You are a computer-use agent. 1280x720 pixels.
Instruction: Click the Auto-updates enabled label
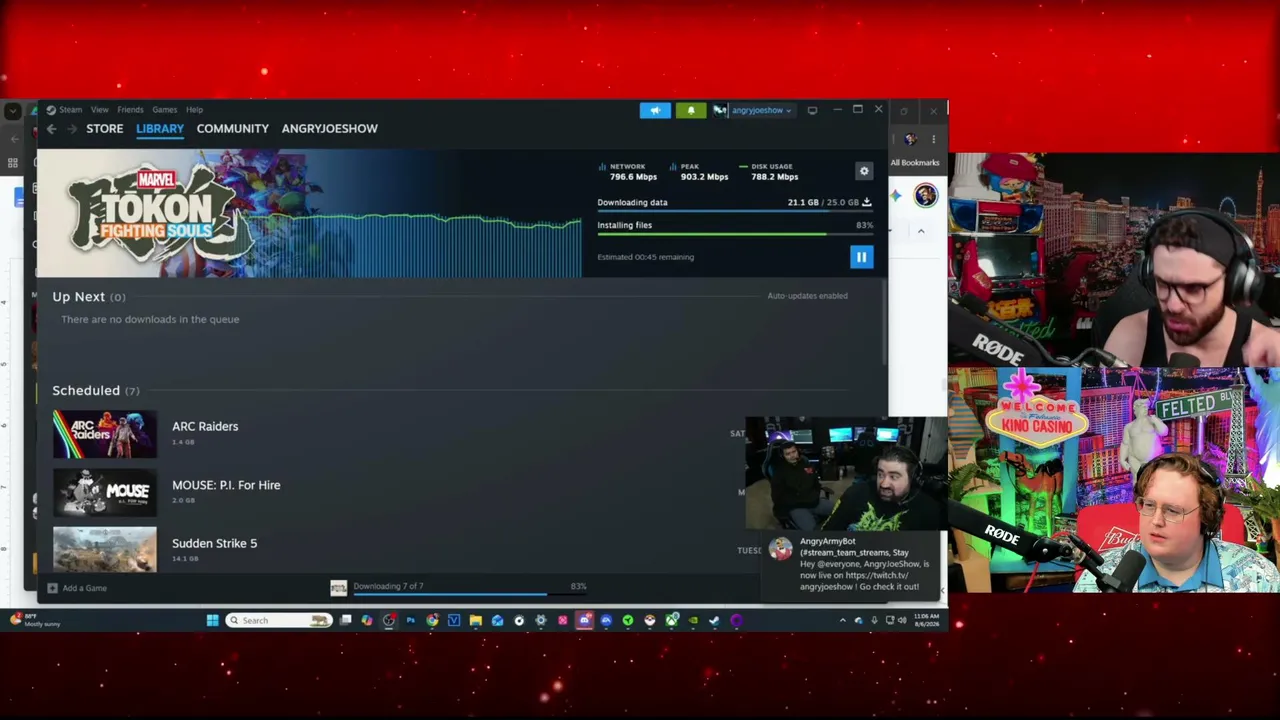coord(807,296)
